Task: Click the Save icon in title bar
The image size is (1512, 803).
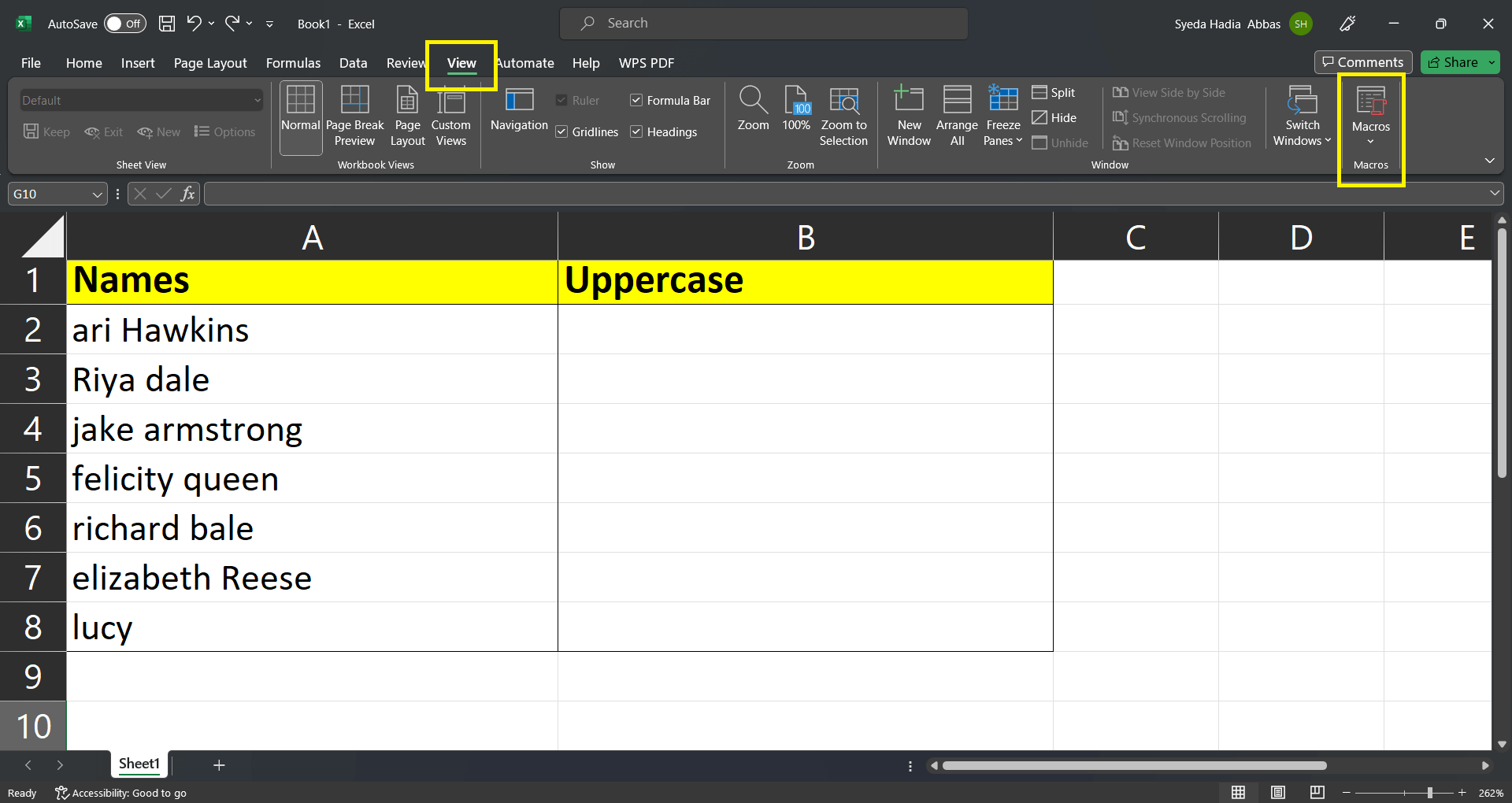Action: point(167,24)
